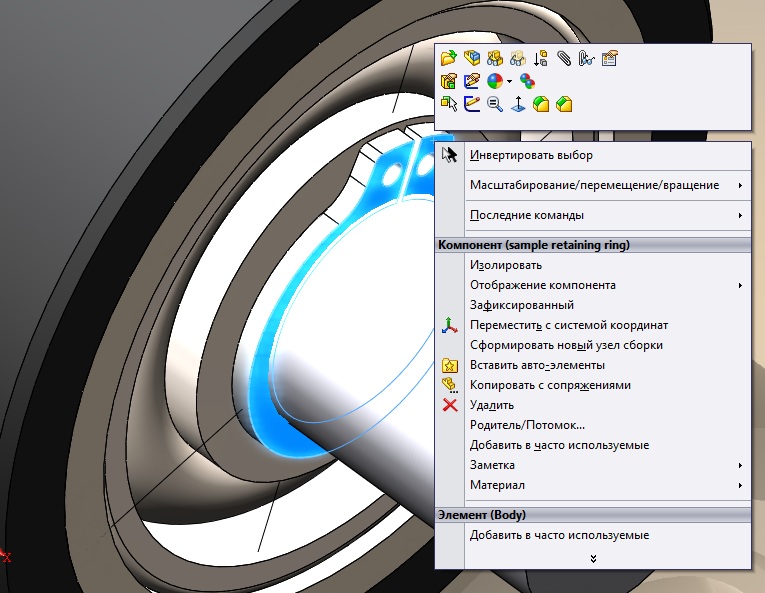This screenshot has width=765, height=593.
Task: Choose Инвертировать выбор menu entry
Action: tap(531, 155)
